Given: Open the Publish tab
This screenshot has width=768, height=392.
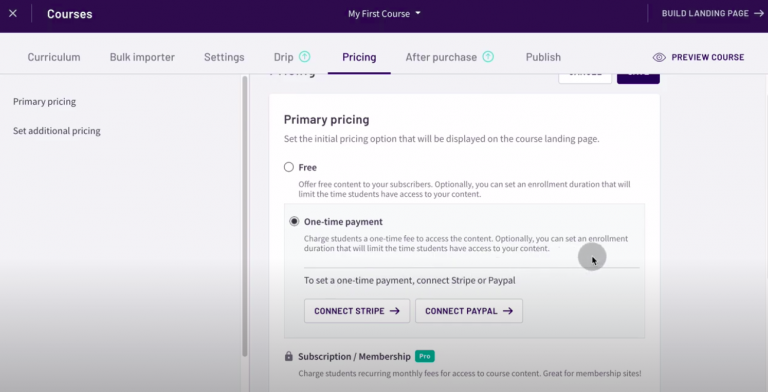Looking at the screenshot, I should click(543, 57).
